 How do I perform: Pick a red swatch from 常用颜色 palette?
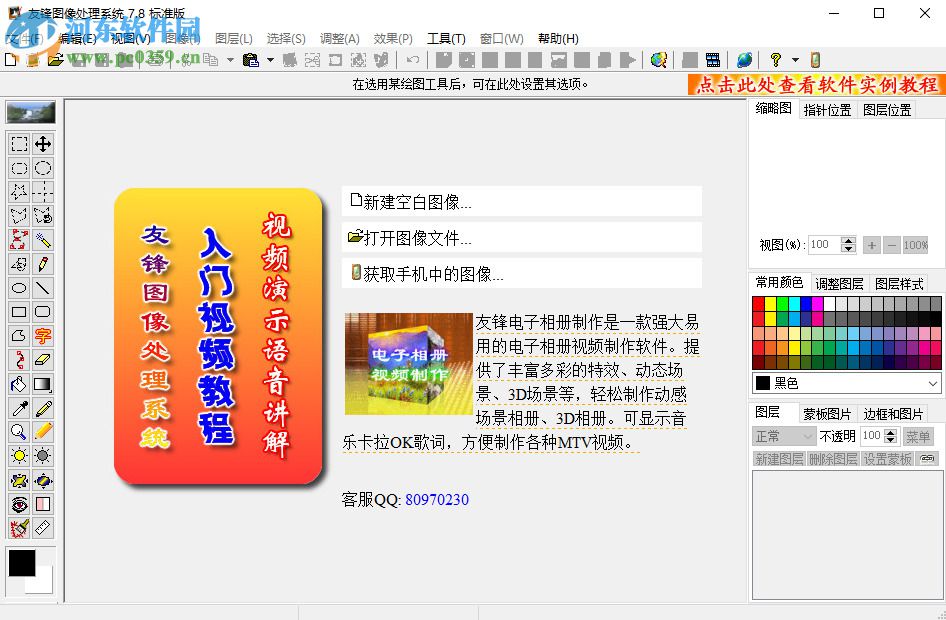click(757, 303)
